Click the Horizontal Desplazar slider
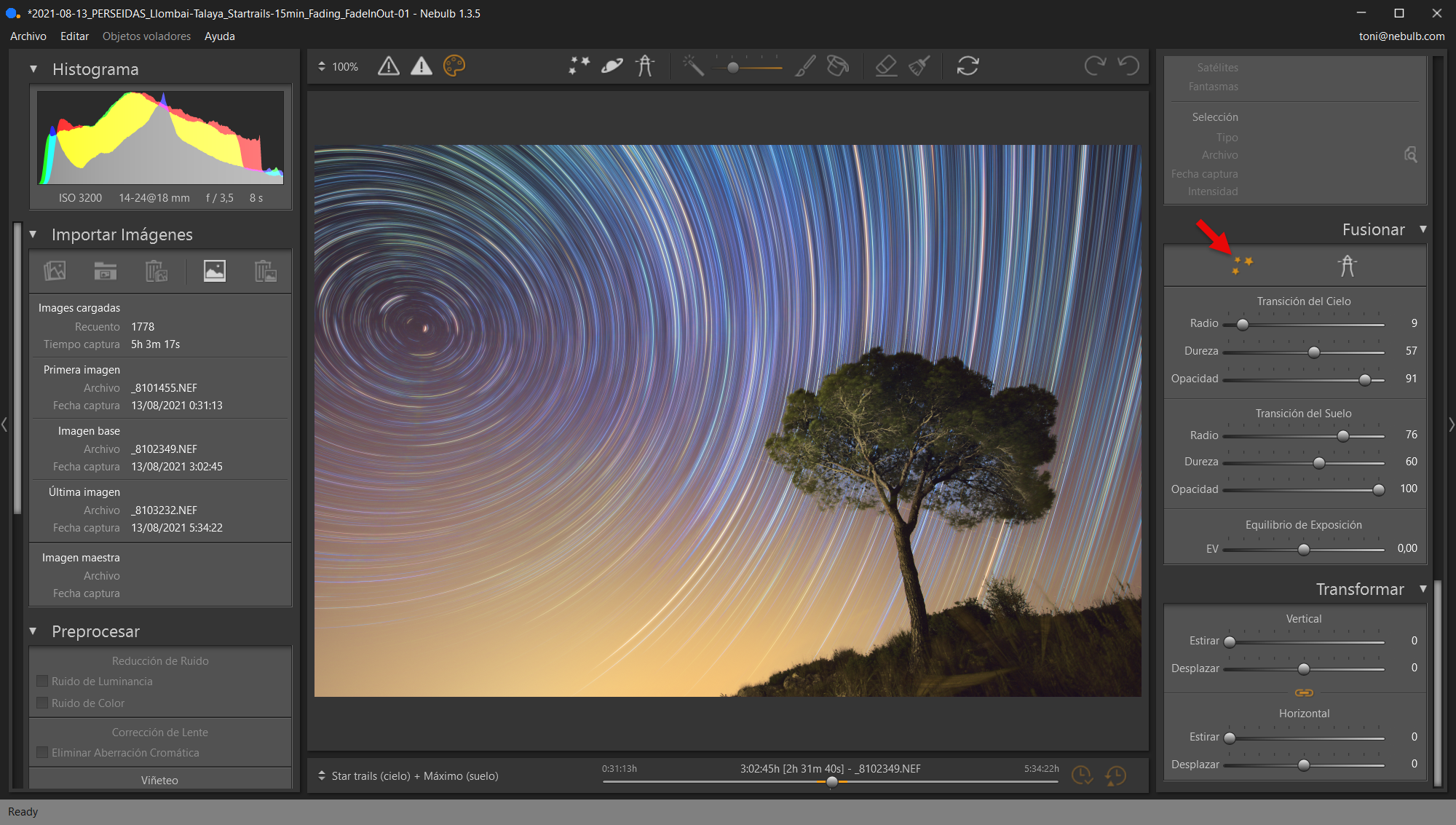 [x=1303, y=765]
